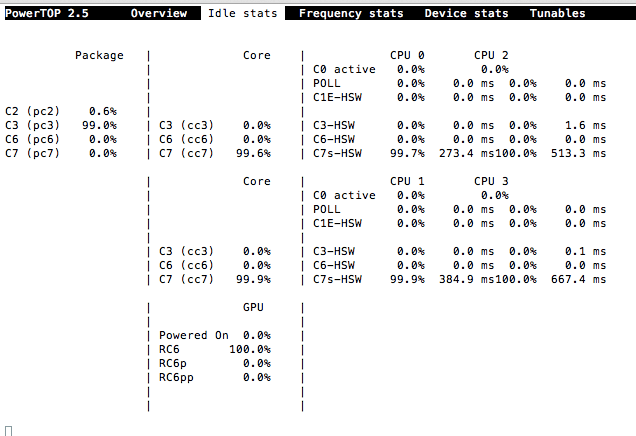Switch to the Overview tab

coord(158,13)
